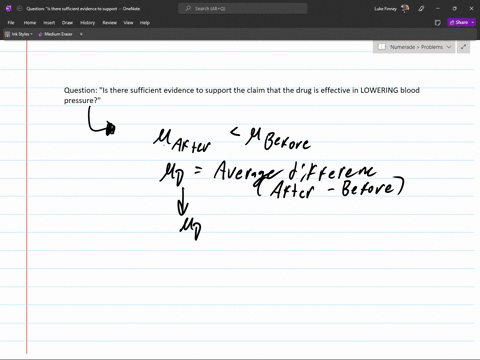Screen dimensions: 480x360
Task: Expand the Share button dropdown arrow
Action: click(x=473, y=22)
